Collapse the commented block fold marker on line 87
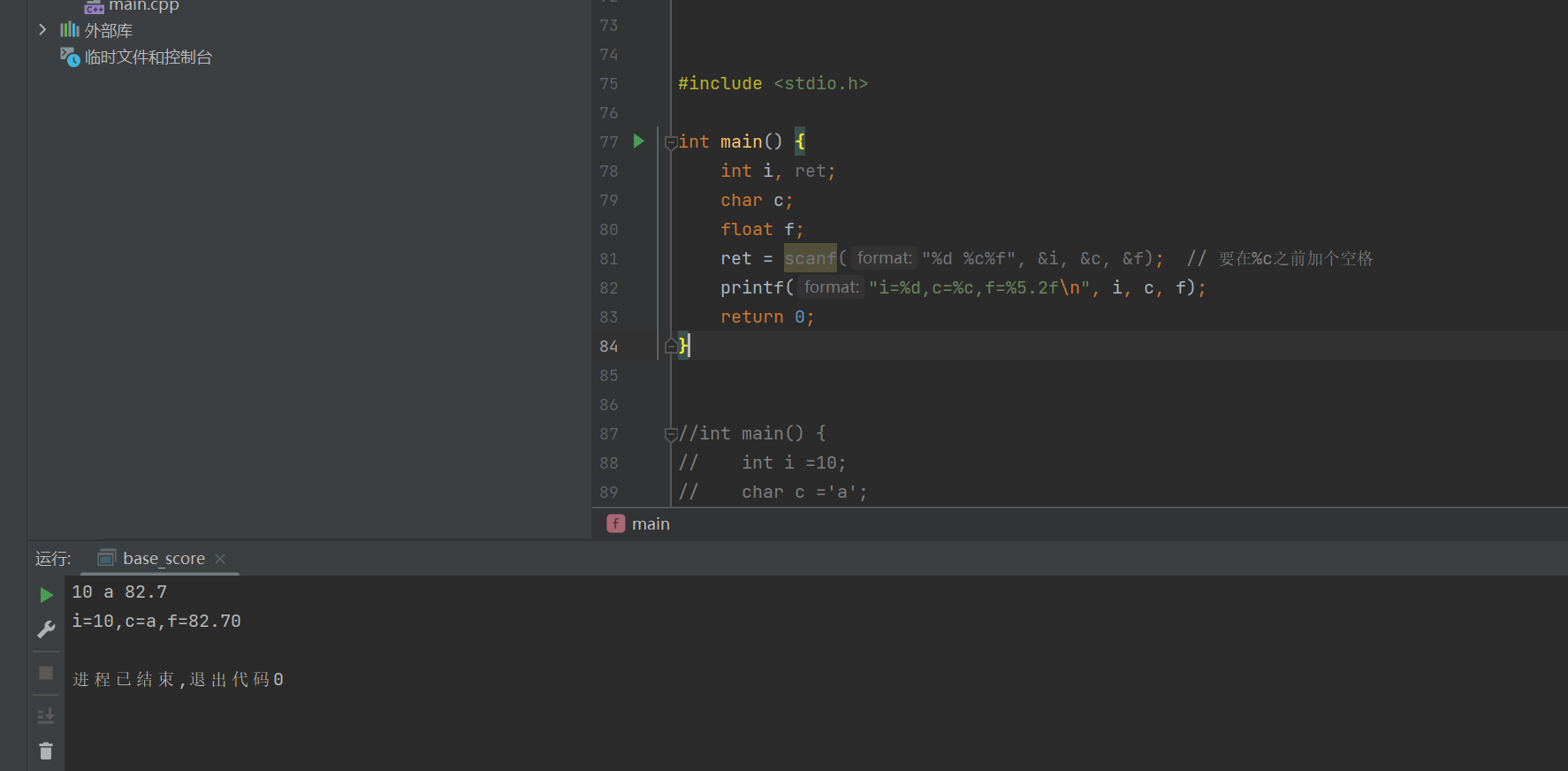The width and height of the screenshot is (1568, 771). pyautogui.click(x=671, y=434)
